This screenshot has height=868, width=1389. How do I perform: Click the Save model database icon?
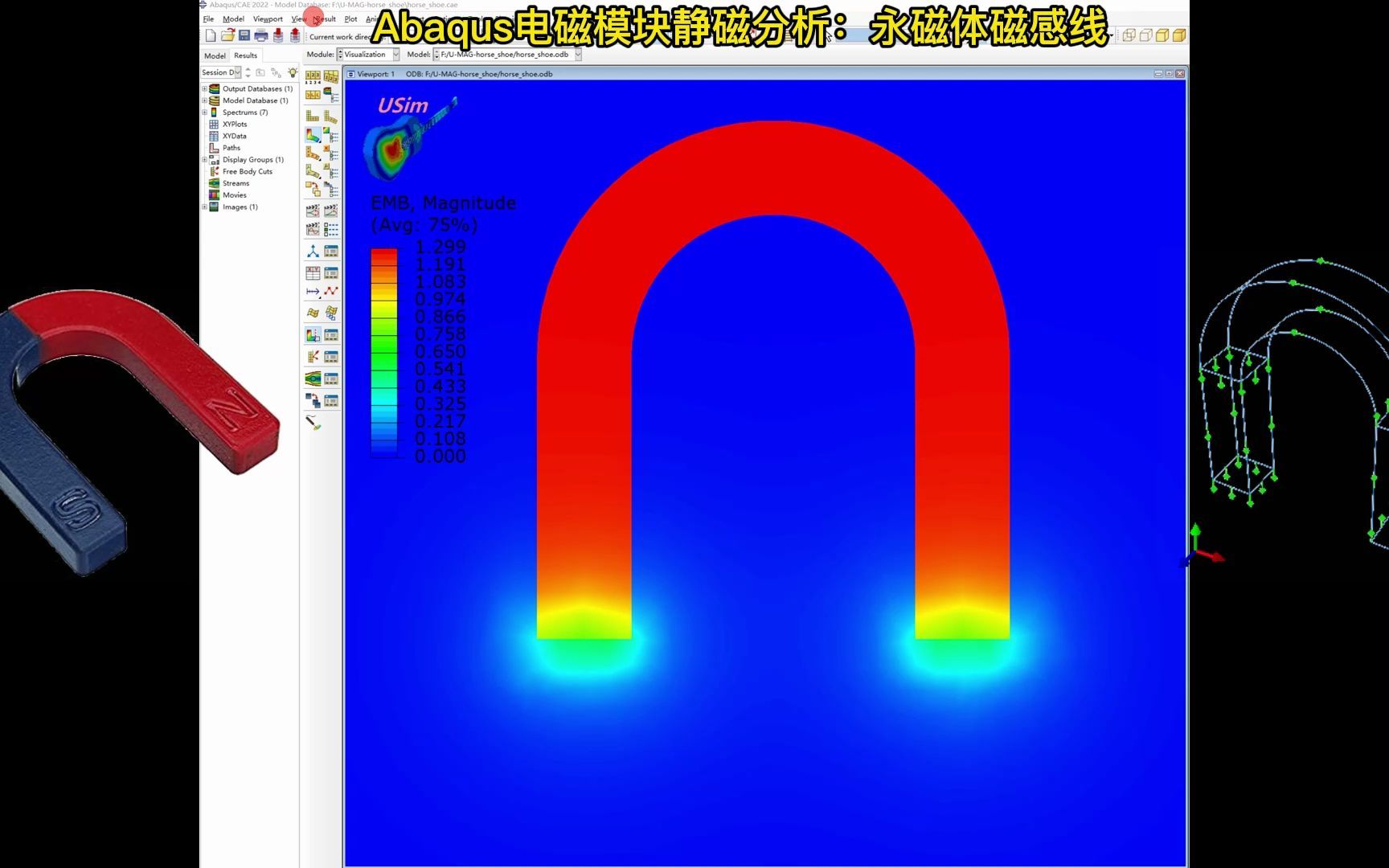244,35
